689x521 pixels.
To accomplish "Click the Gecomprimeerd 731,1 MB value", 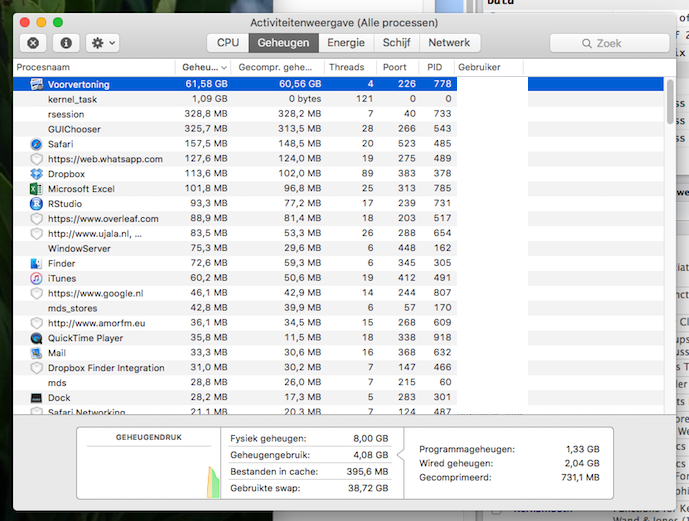I will tap(580, 478).
